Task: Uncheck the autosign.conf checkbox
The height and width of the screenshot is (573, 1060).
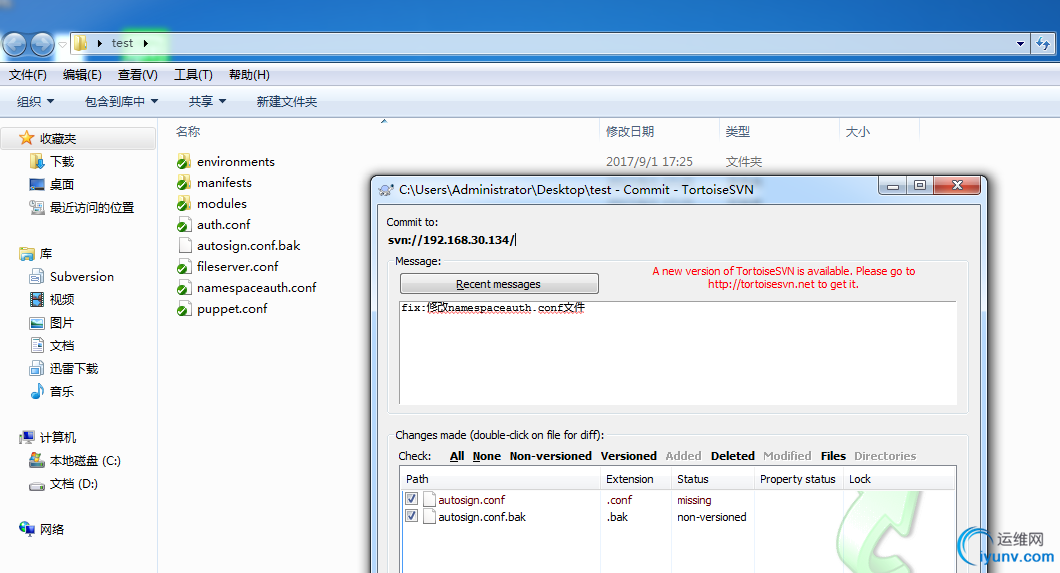Action: click(411, 499)
